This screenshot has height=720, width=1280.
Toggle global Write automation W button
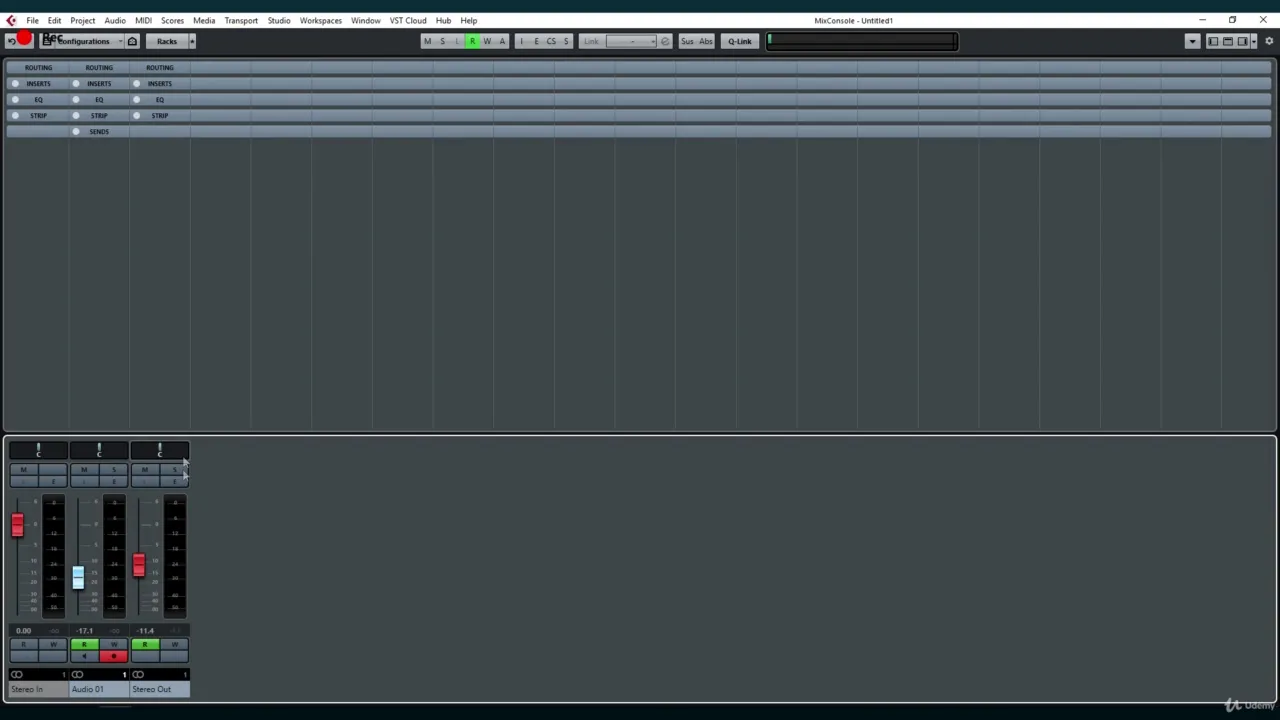(487, 41)
